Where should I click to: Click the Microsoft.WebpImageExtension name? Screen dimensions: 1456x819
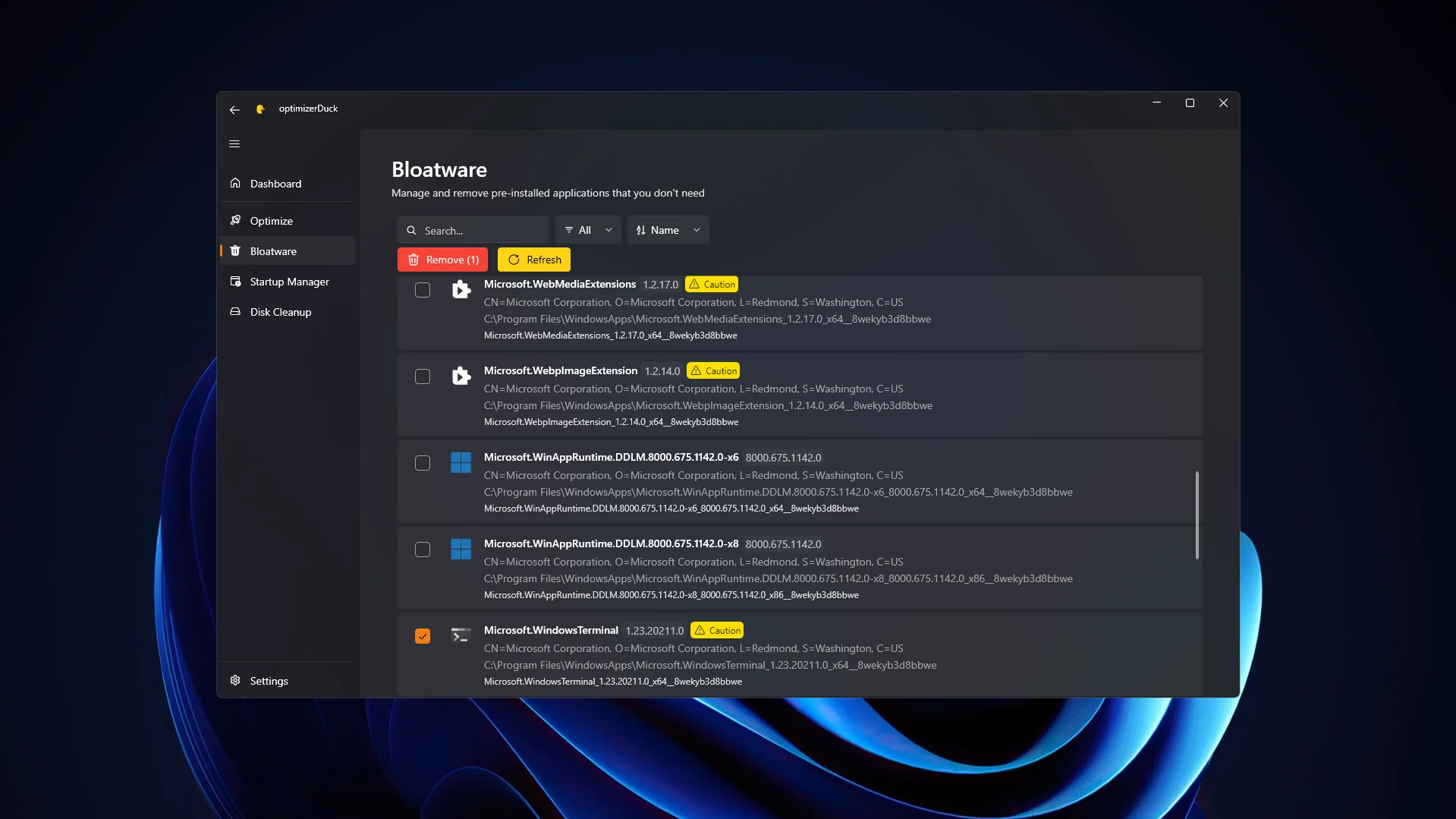point(561,371)
